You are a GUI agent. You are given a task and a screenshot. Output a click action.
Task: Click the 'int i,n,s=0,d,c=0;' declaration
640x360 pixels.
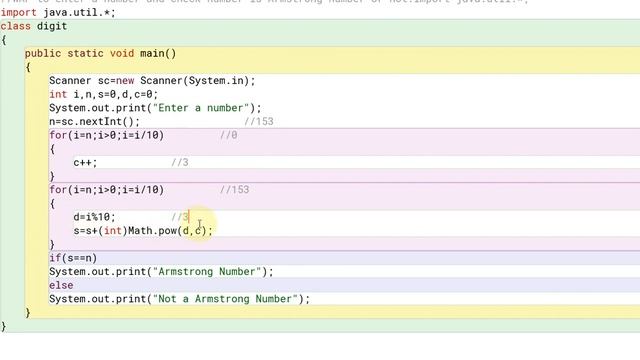pyautogui.click(x=103, y=94)
